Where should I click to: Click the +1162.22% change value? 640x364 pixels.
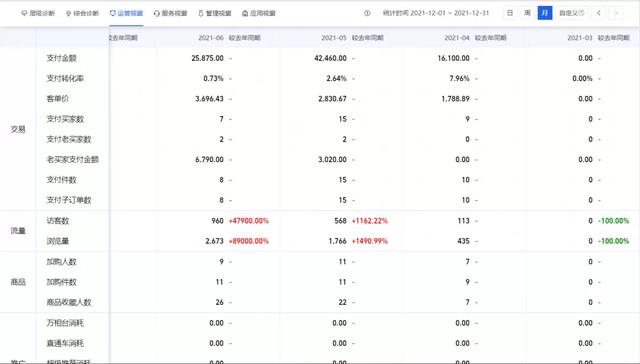pyautogui.click(x=370, y=221)
